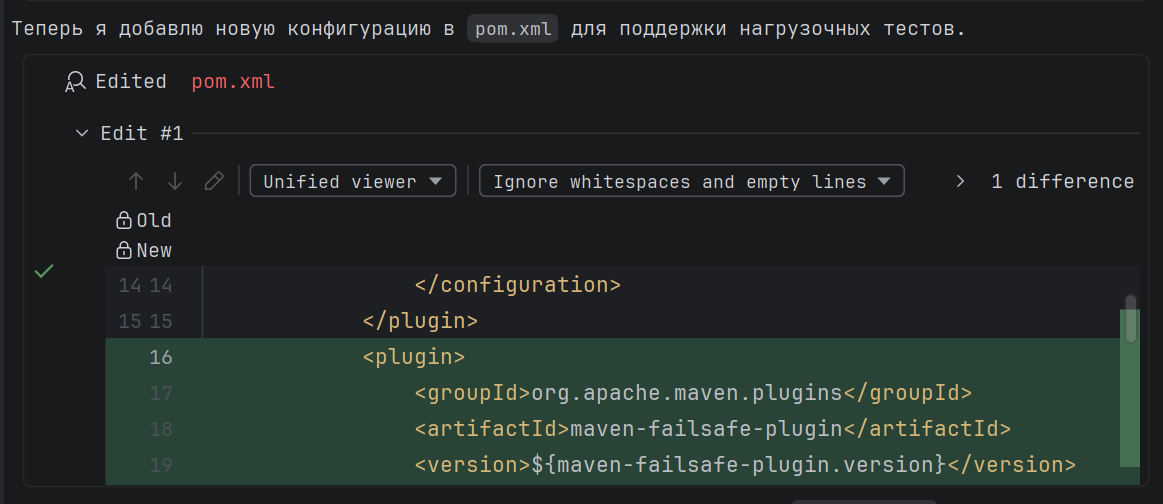This screenshot has height=504, width=1163.
Task: Click the diff viewer vertical scrollbar thumb
Action: [1131, 304]
